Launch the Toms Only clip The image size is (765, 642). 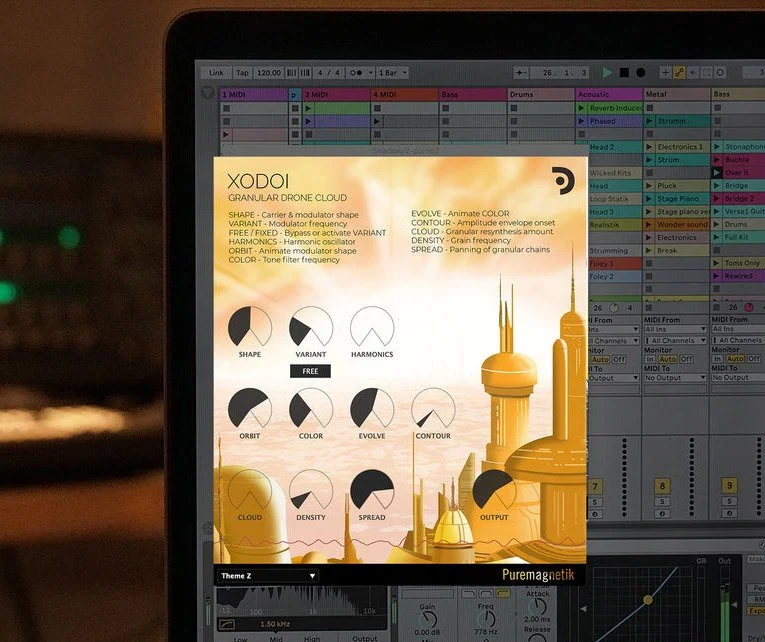coord(717,263)
